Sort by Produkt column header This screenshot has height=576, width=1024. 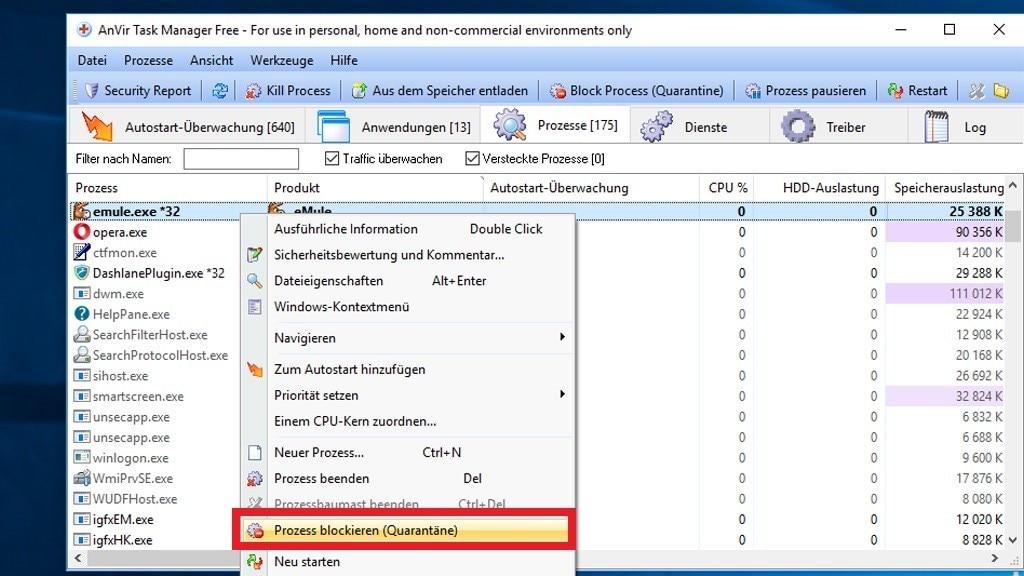coord(376,188)
